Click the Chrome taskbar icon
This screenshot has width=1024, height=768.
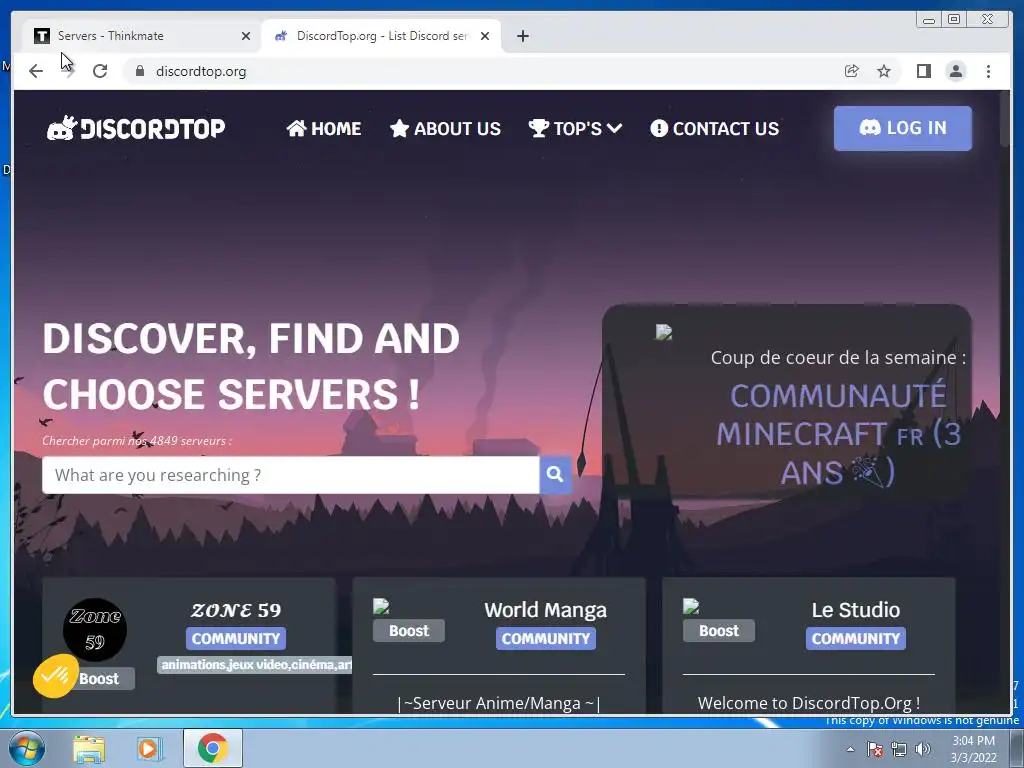[213, 748]
